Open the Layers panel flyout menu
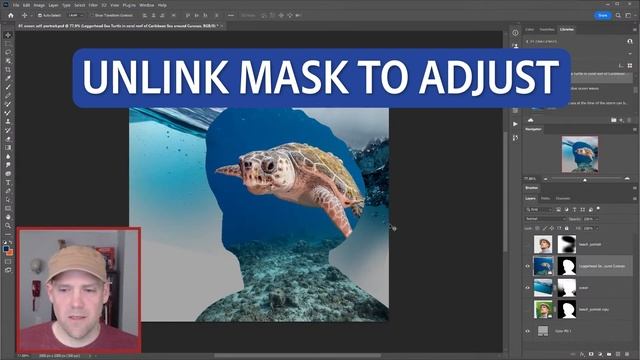Viewport: 640px width, 360px height. click(635, 198)
